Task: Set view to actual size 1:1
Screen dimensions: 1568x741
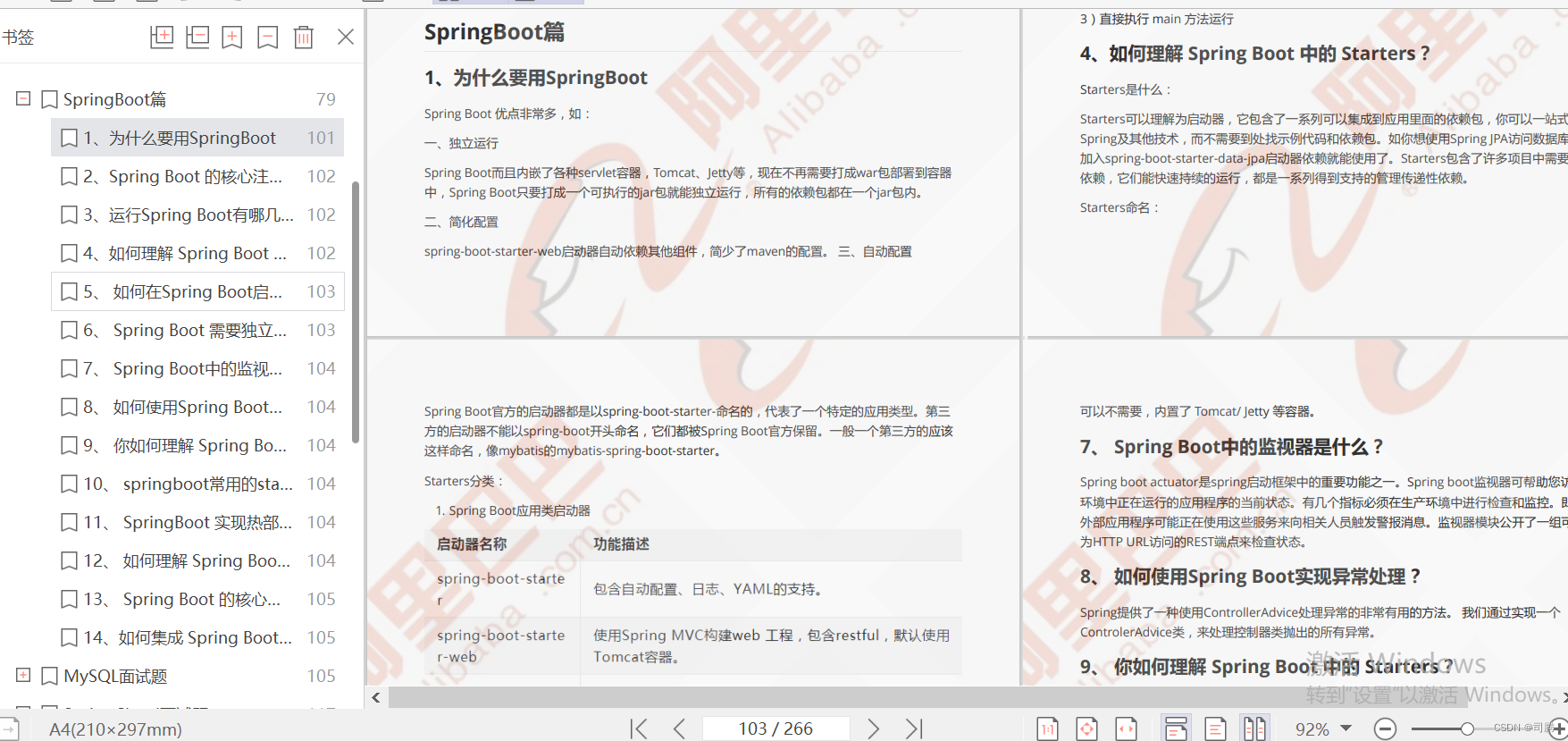Action: coord(1047,729)
